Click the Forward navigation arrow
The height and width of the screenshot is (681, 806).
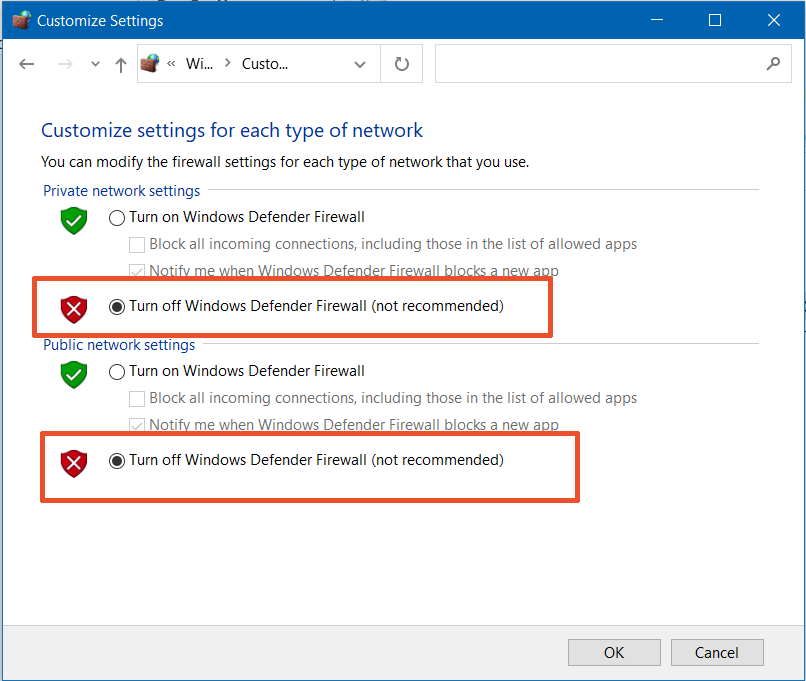[x=65, y=64]
